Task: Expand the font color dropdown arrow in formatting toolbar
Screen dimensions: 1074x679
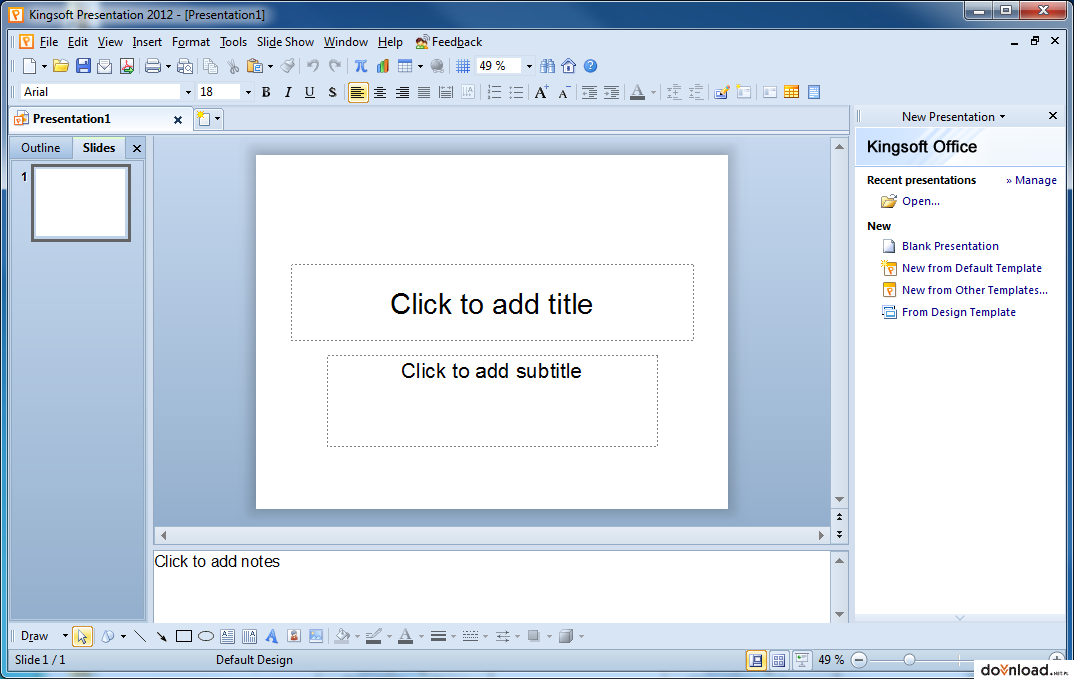Action: point(653,92)
